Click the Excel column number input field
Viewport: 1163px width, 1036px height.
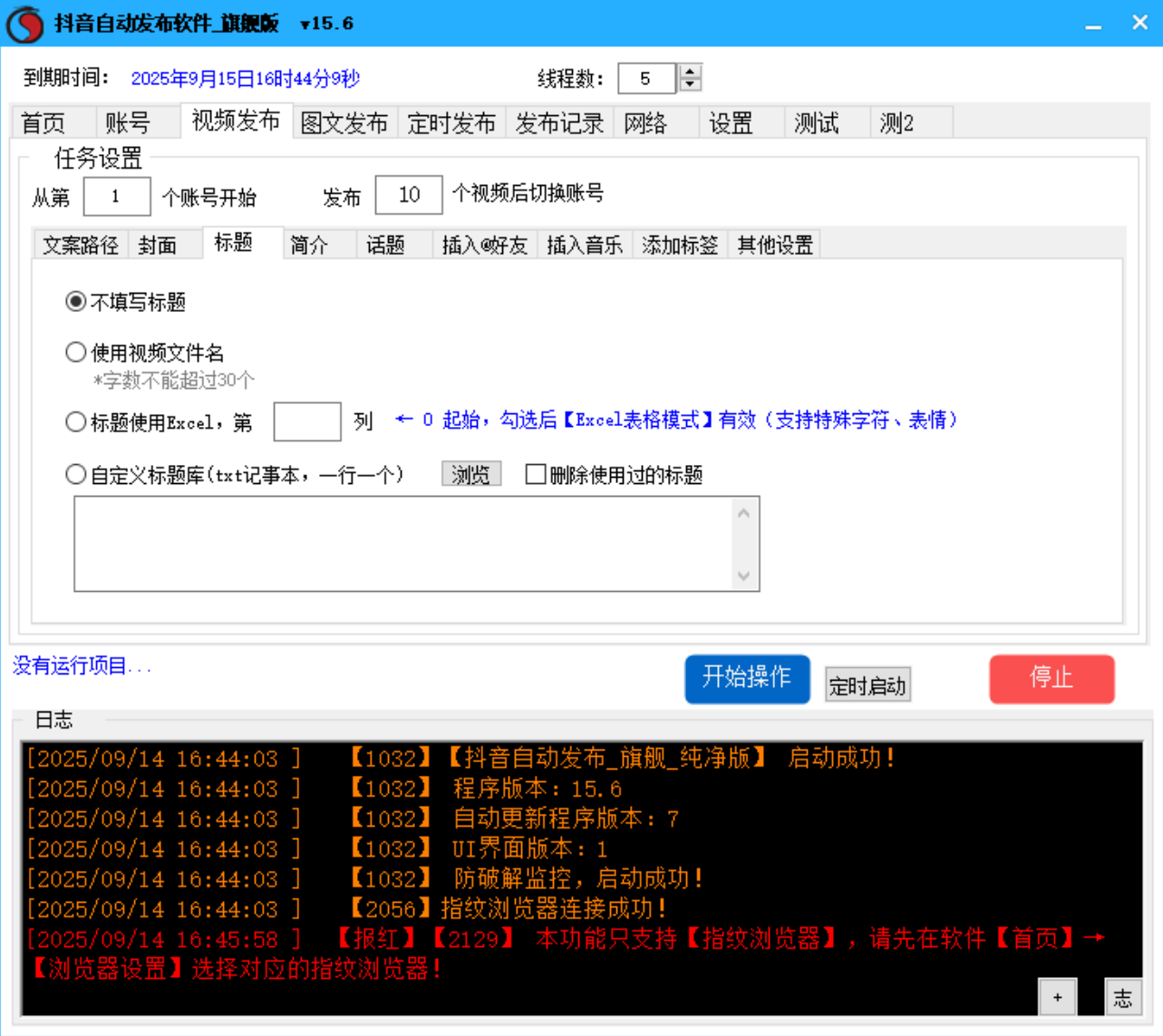click(x=306, y=422)
